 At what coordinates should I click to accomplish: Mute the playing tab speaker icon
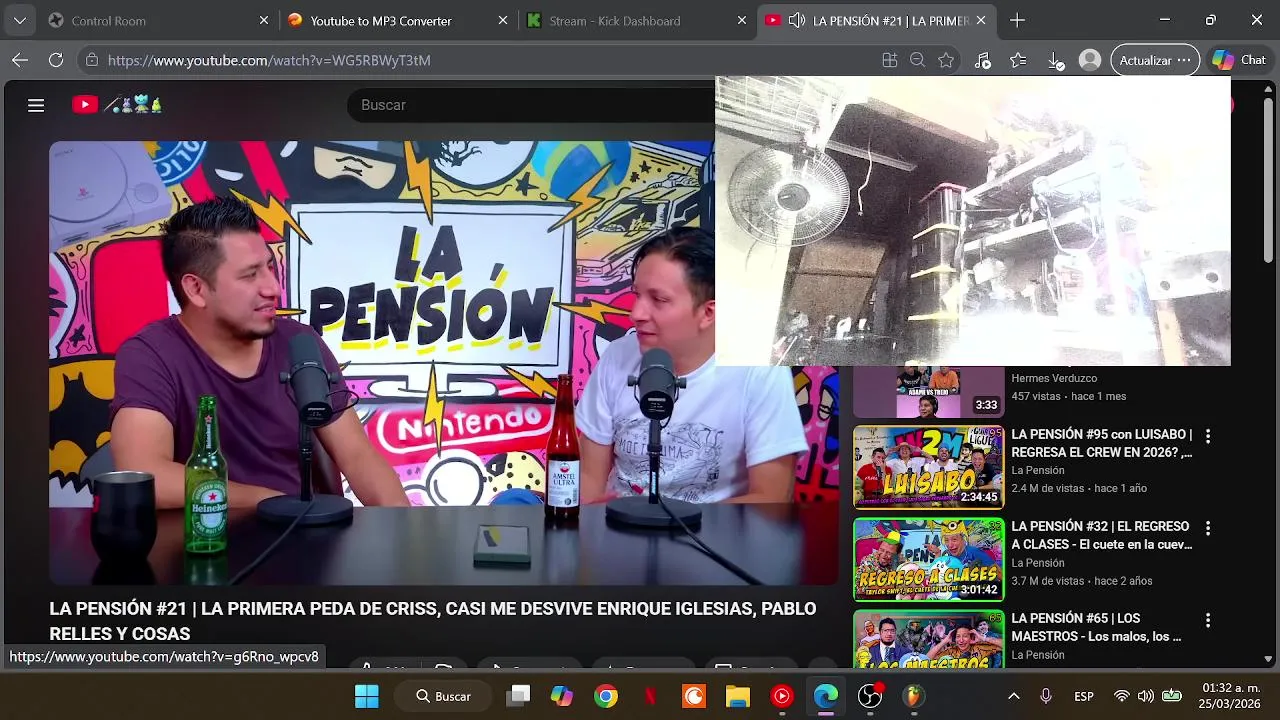pyautogui.click(x=797, y=20)
